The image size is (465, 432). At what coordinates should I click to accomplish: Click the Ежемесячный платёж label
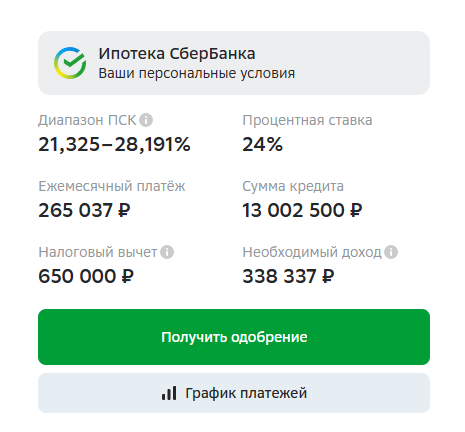pyautogui.click(x=112, y=186)
